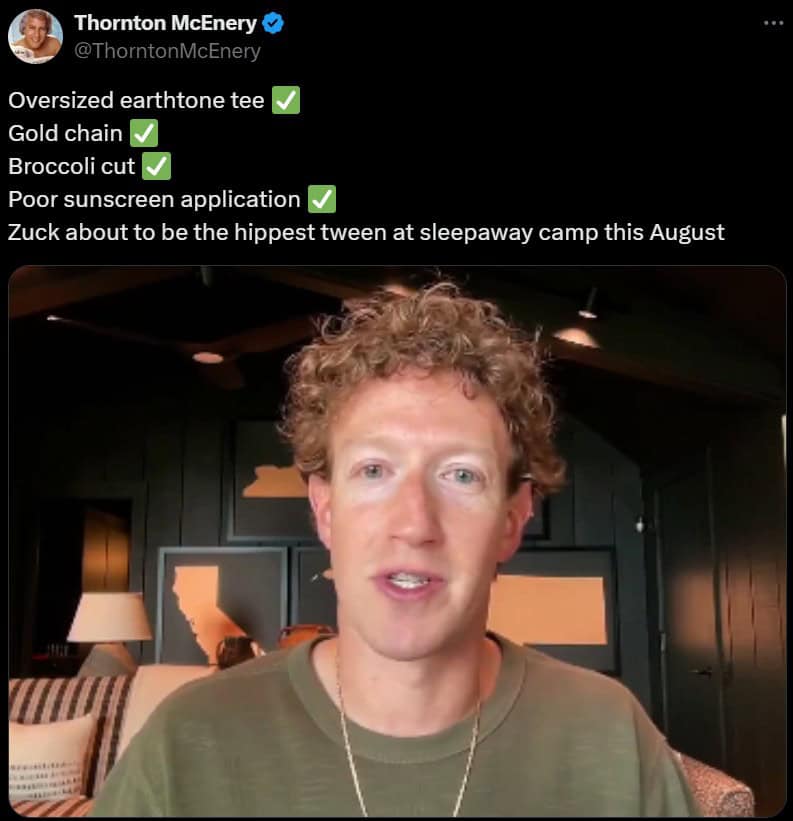Open the attached photo of the curly-haired man
Screen dimensions: 793x821
pyautogui.click(x=397, y=541)
